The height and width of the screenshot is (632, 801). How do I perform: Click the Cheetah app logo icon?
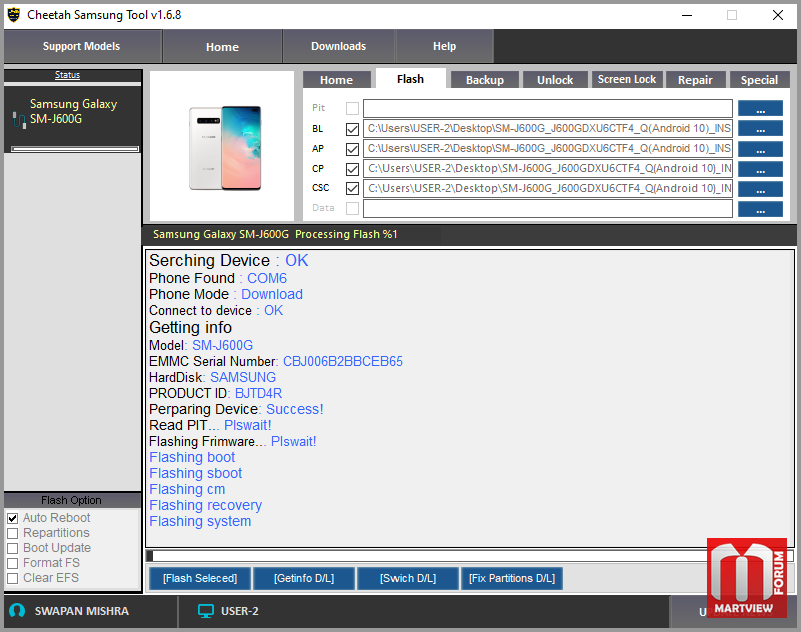tap(14, 15)
